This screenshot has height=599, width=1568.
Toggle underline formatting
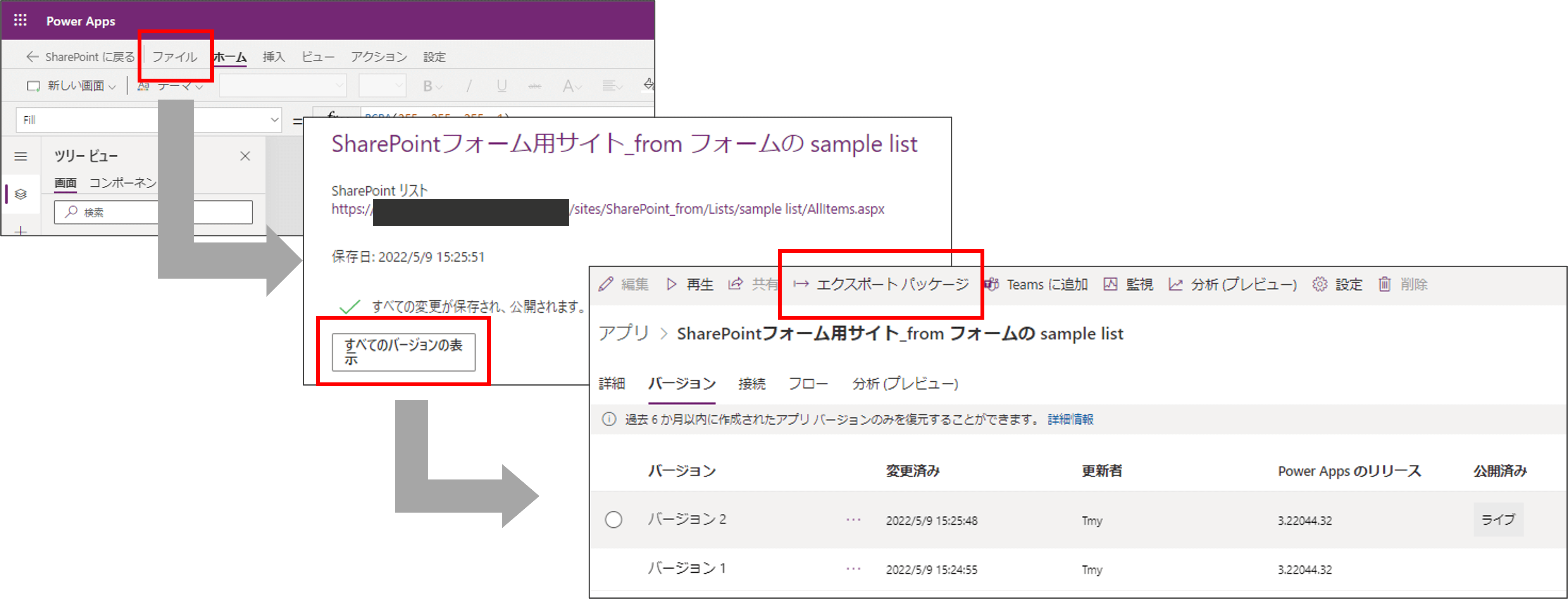click(501, 86)
